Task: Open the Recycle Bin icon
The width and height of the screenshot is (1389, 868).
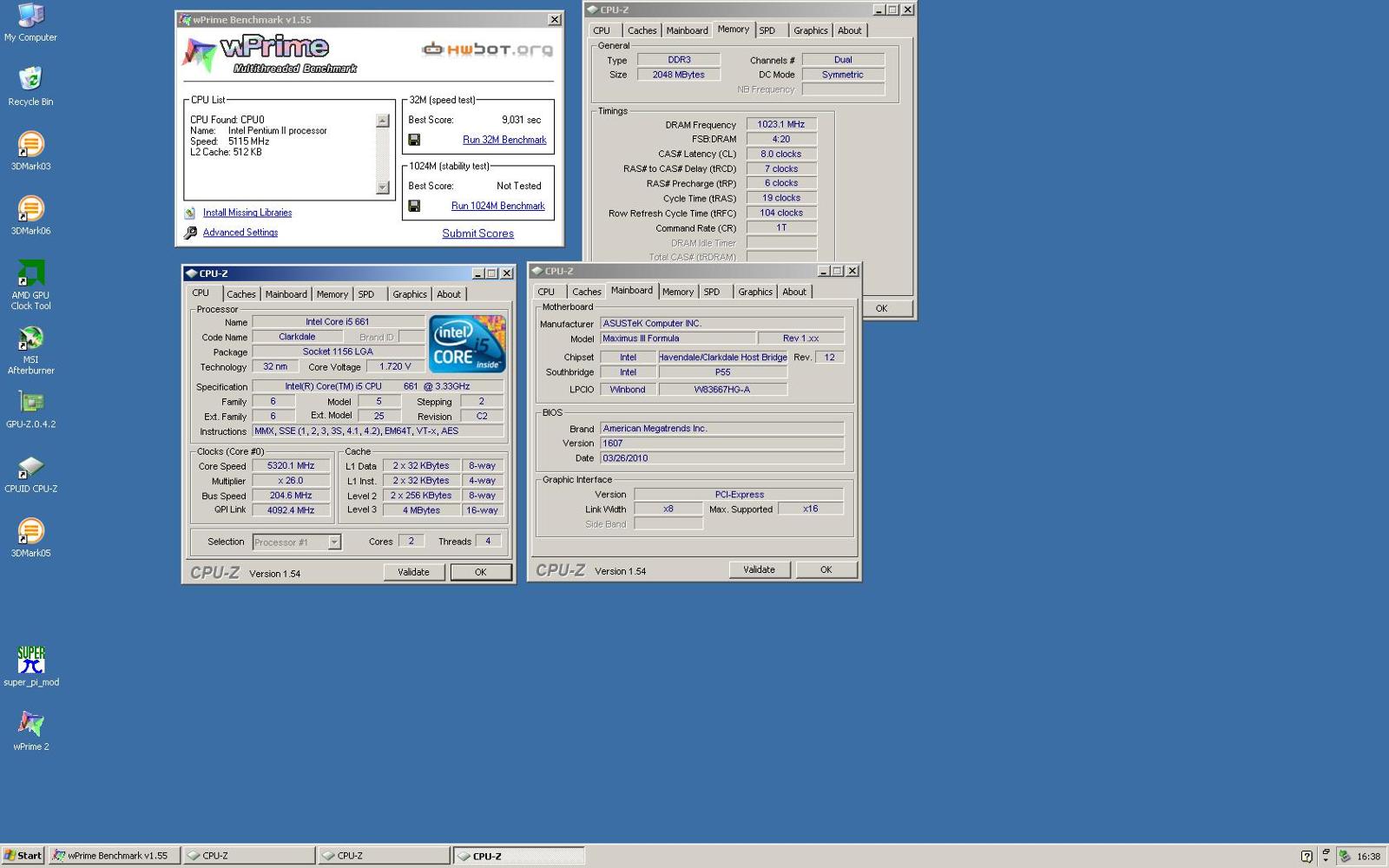Action: tap(30, 86)
